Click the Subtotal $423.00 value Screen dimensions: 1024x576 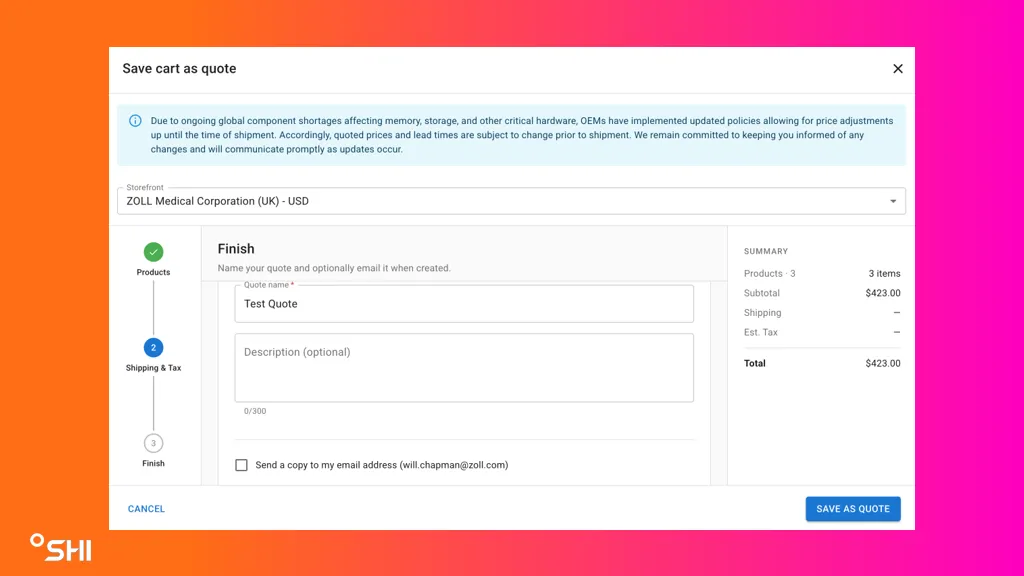point(883,293)
